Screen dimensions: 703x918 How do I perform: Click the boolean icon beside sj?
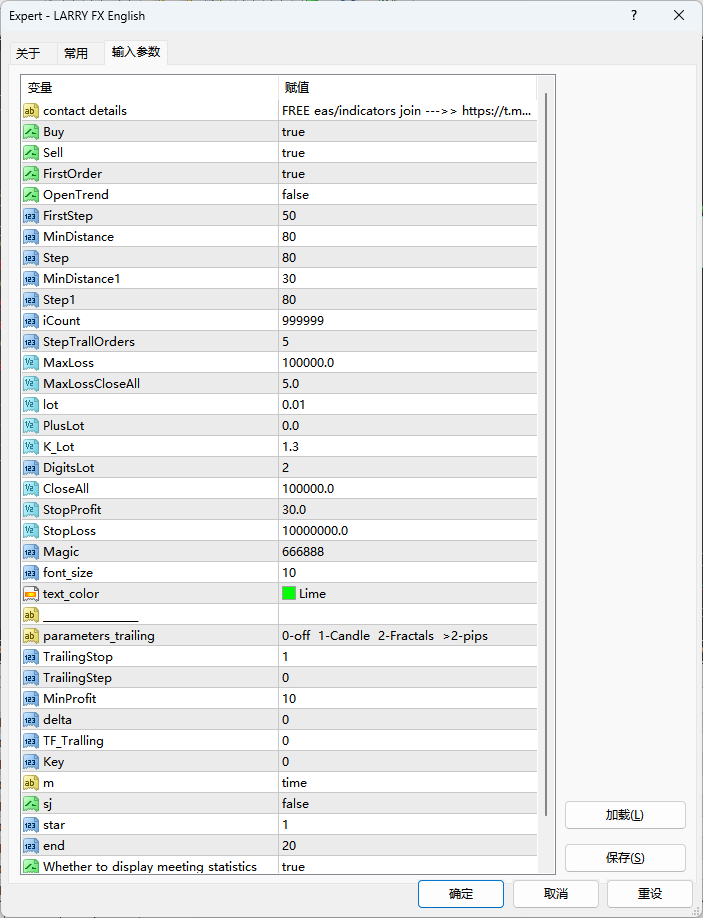31,804
